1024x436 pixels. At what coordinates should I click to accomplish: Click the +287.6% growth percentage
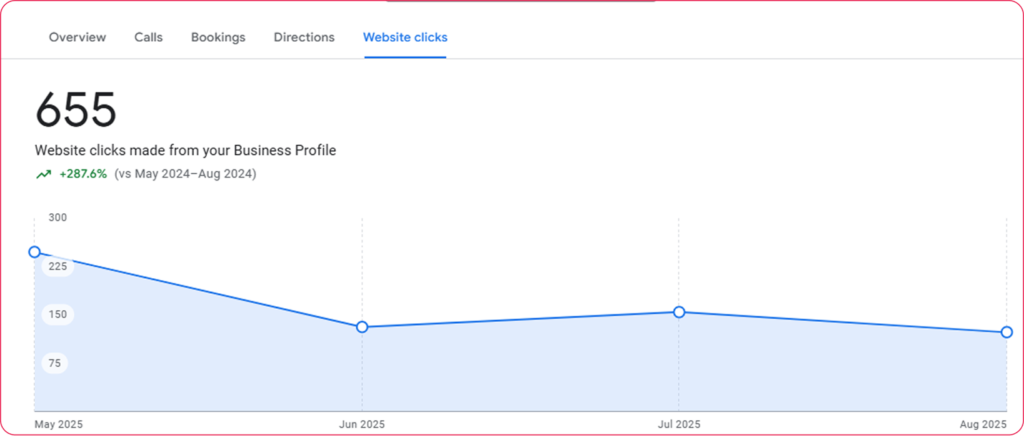(x=83, y=174)
